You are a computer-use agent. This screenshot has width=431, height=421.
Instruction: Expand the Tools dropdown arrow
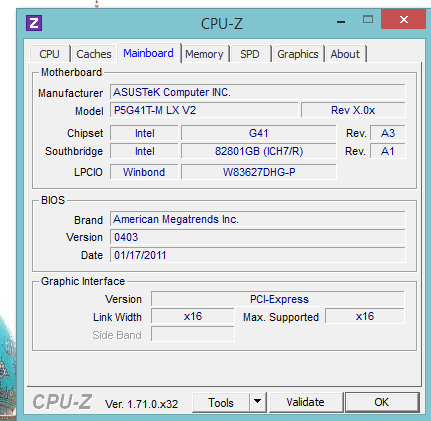[258, 403]
